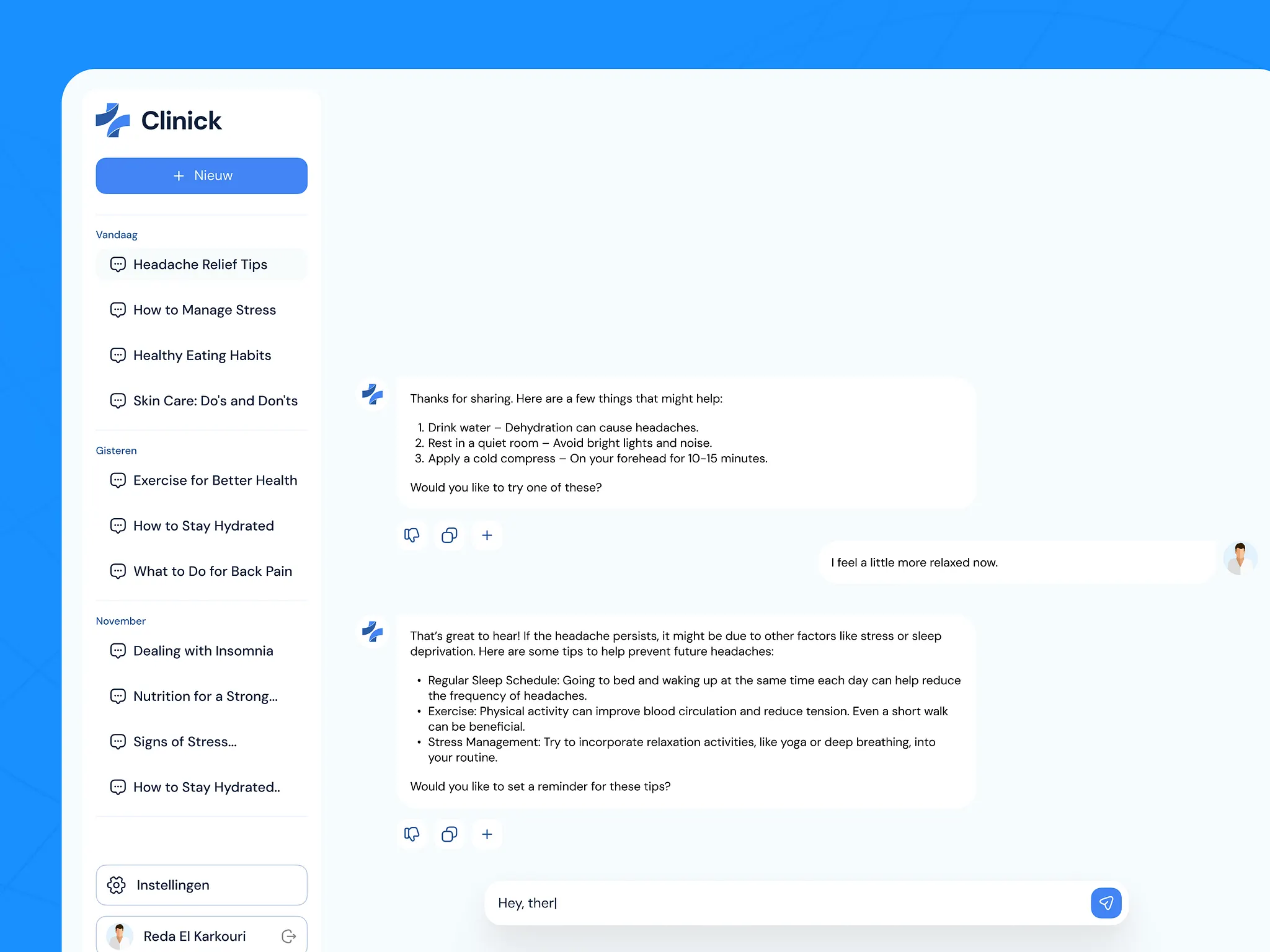Send the message with paper plane button
The width and height of the screenshot is (1270, 952).
point(1106,903)
